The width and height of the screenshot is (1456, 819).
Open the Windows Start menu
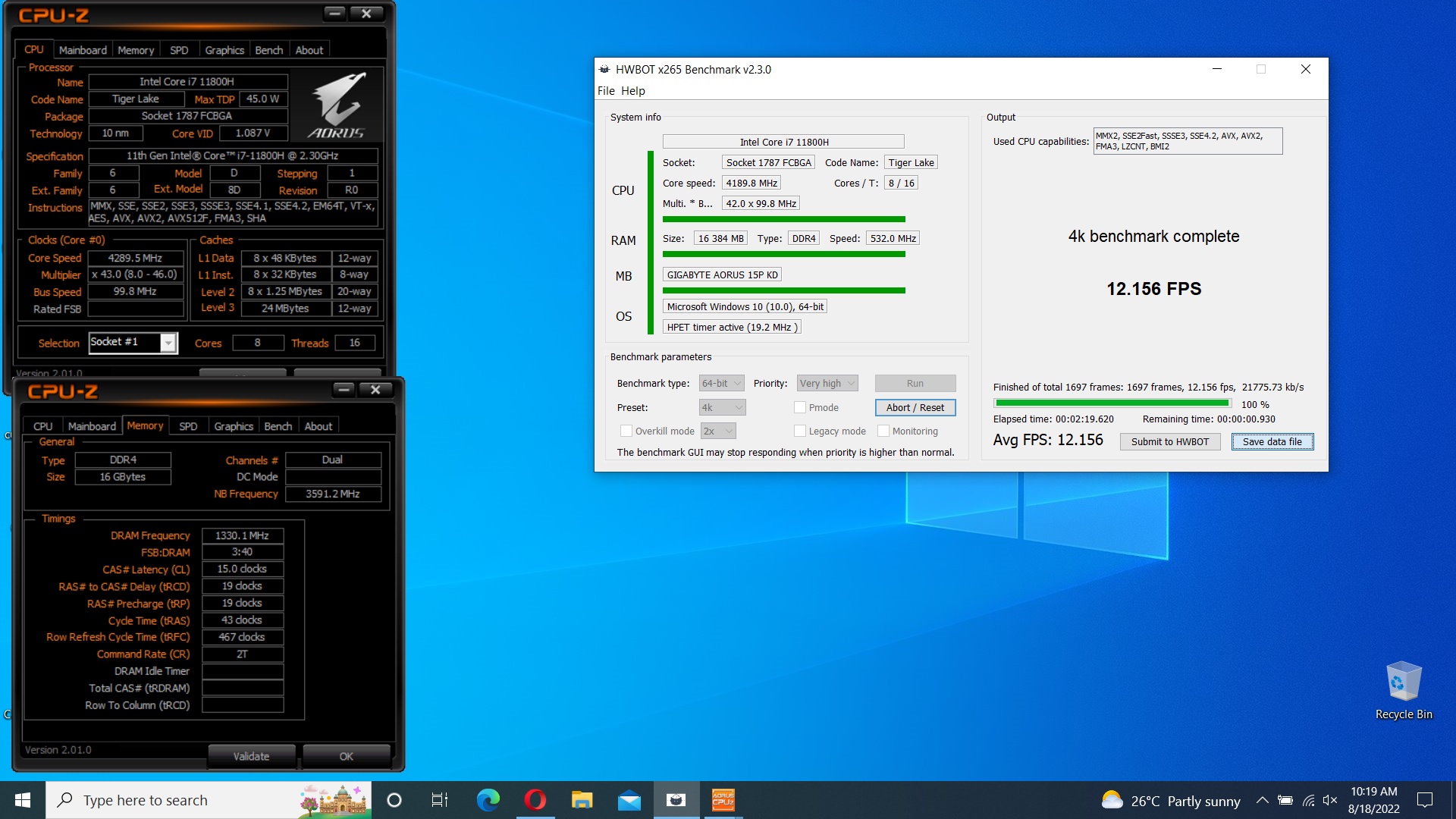coord(23,800)
